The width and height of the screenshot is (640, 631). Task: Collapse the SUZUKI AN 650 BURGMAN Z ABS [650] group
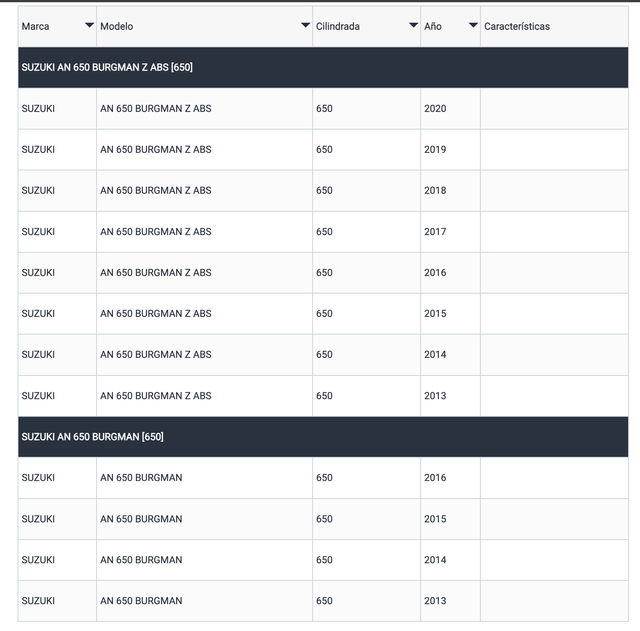pos(107,67)
